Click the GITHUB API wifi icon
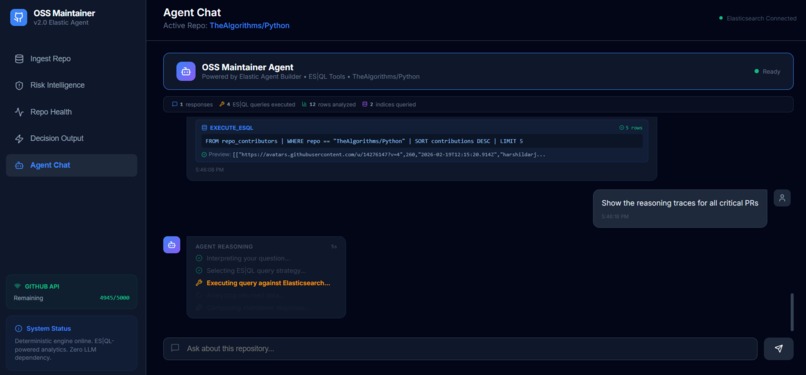Screen dimensions: 806x375 pos(17,286)
